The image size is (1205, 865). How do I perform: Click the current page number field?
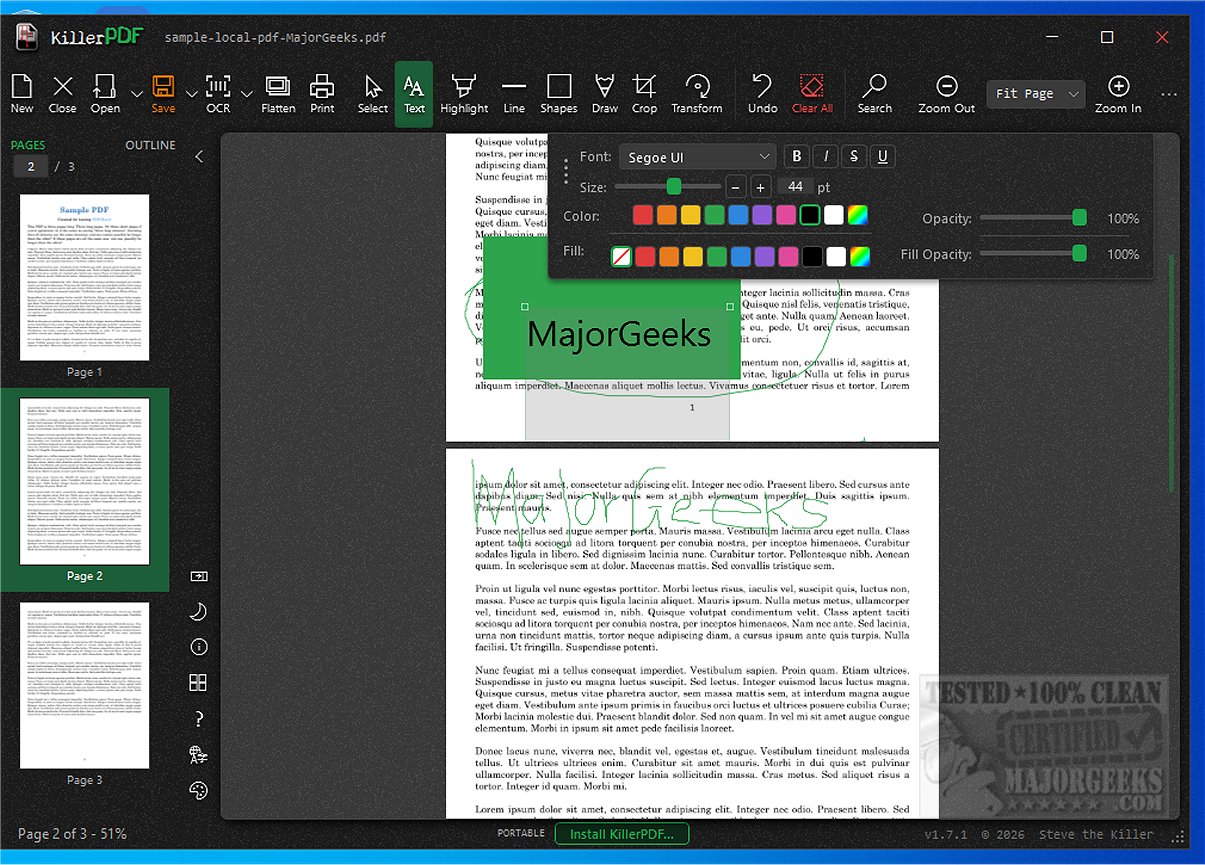[31, 167]
